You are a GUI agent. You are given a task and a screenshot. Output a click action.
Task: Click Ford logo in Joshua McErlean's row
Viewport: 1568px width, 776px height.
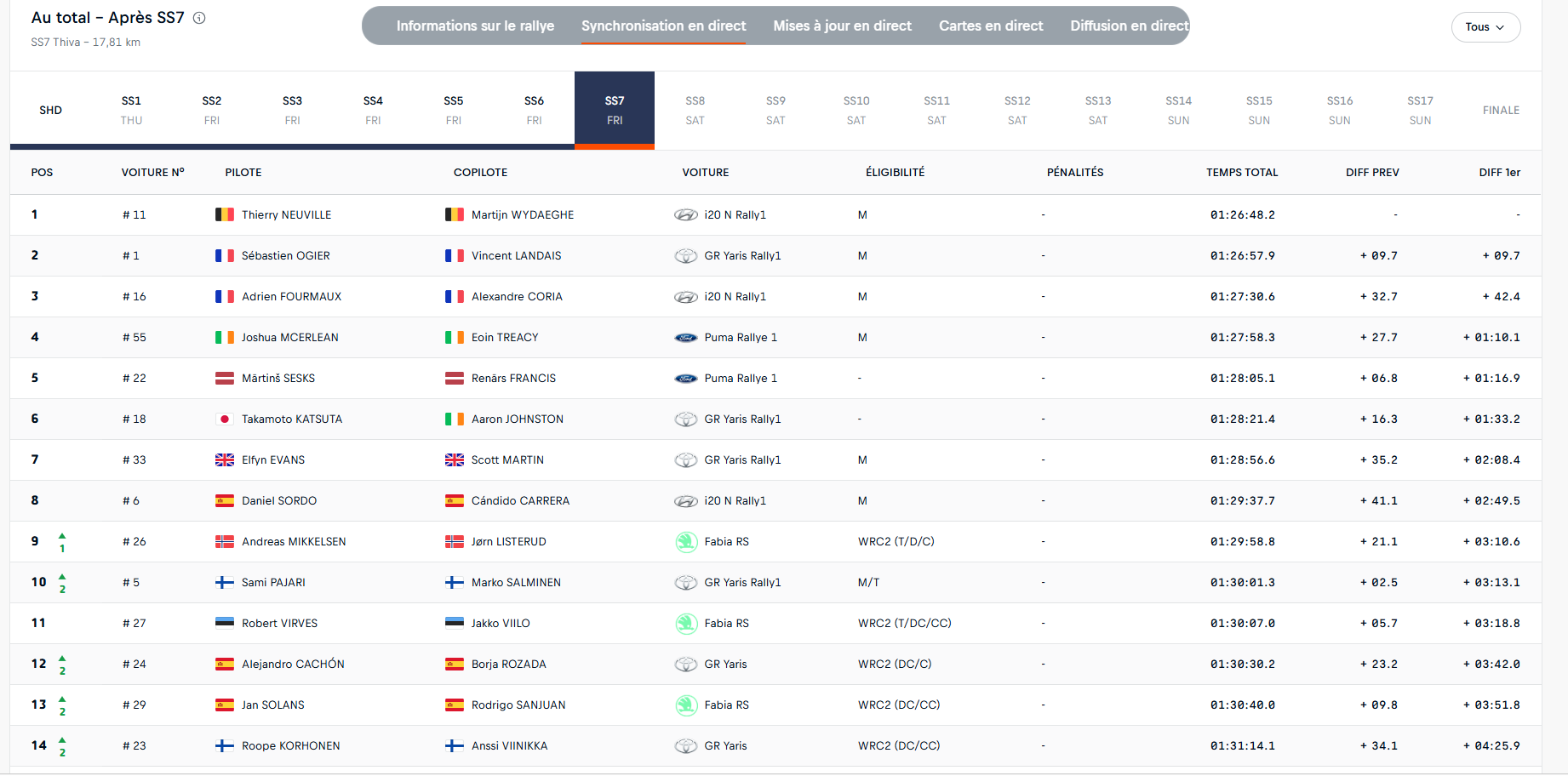686,338
